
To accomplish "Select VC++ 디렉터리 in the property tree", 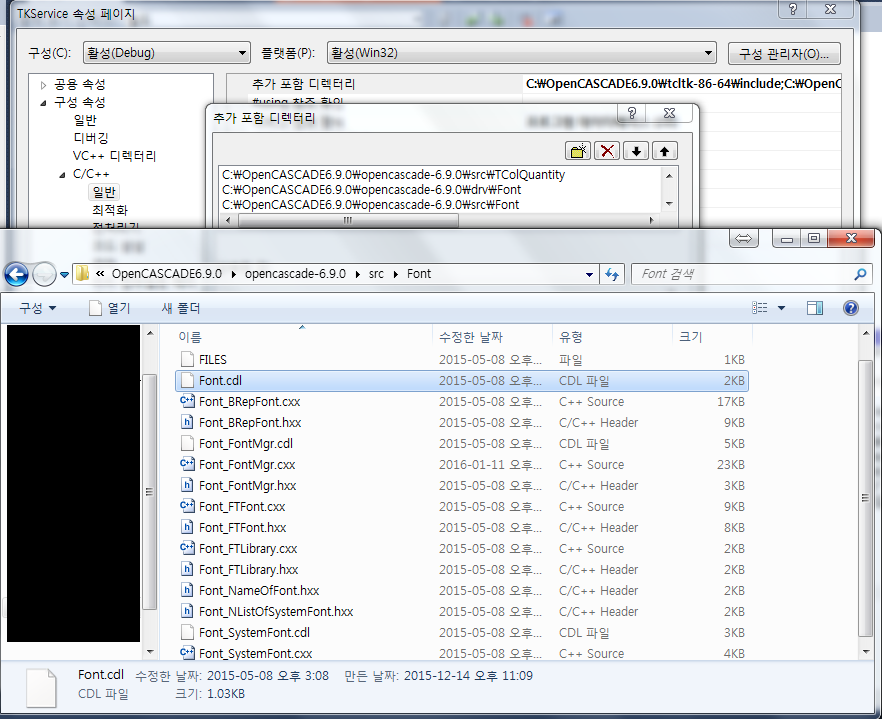I will pos(114,156).
